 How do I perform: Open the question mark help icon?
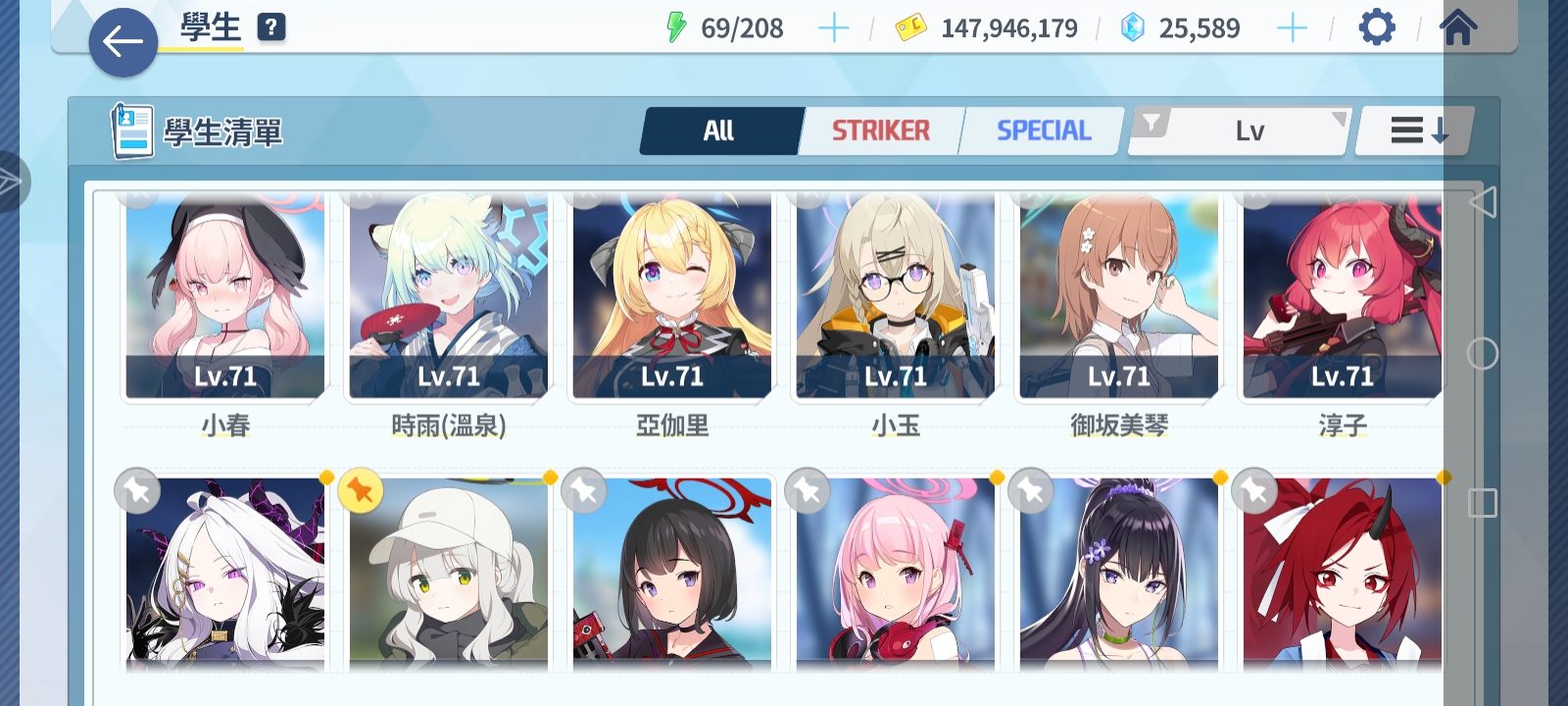(x=271, y=27)
